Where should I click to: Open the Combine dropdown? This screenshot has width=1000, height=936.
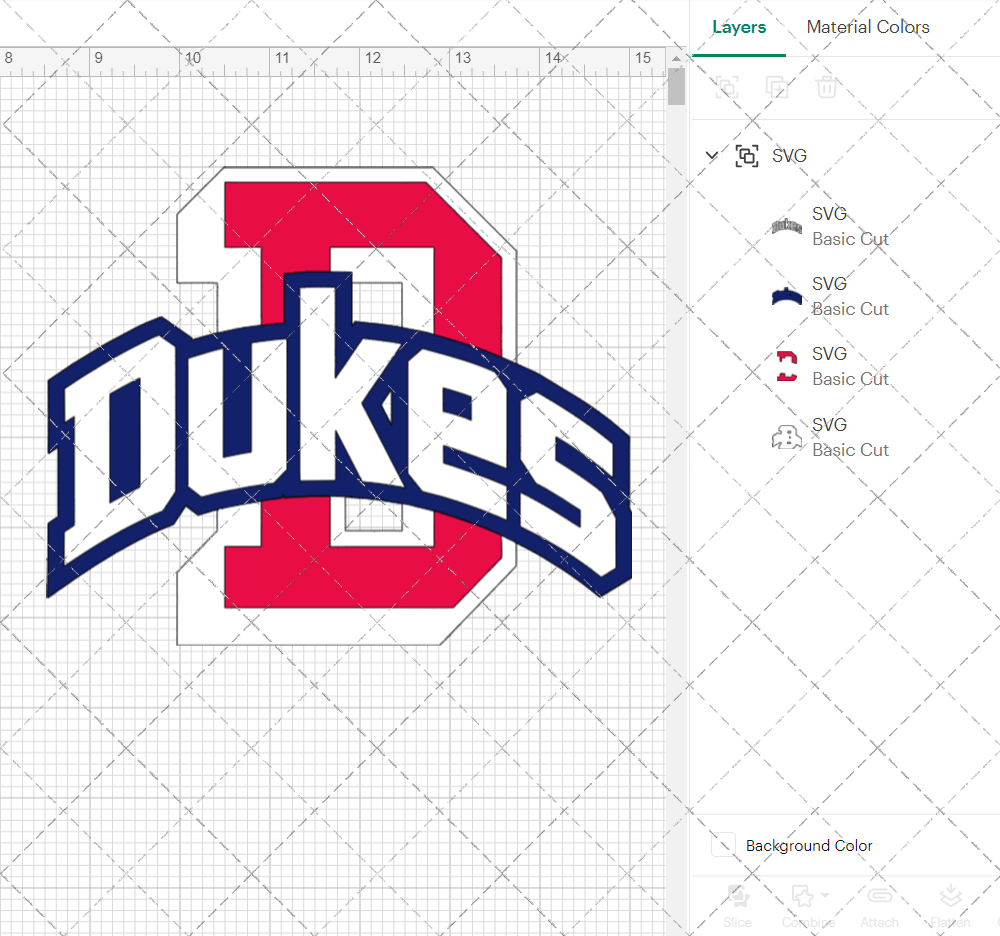click(808, 906)
